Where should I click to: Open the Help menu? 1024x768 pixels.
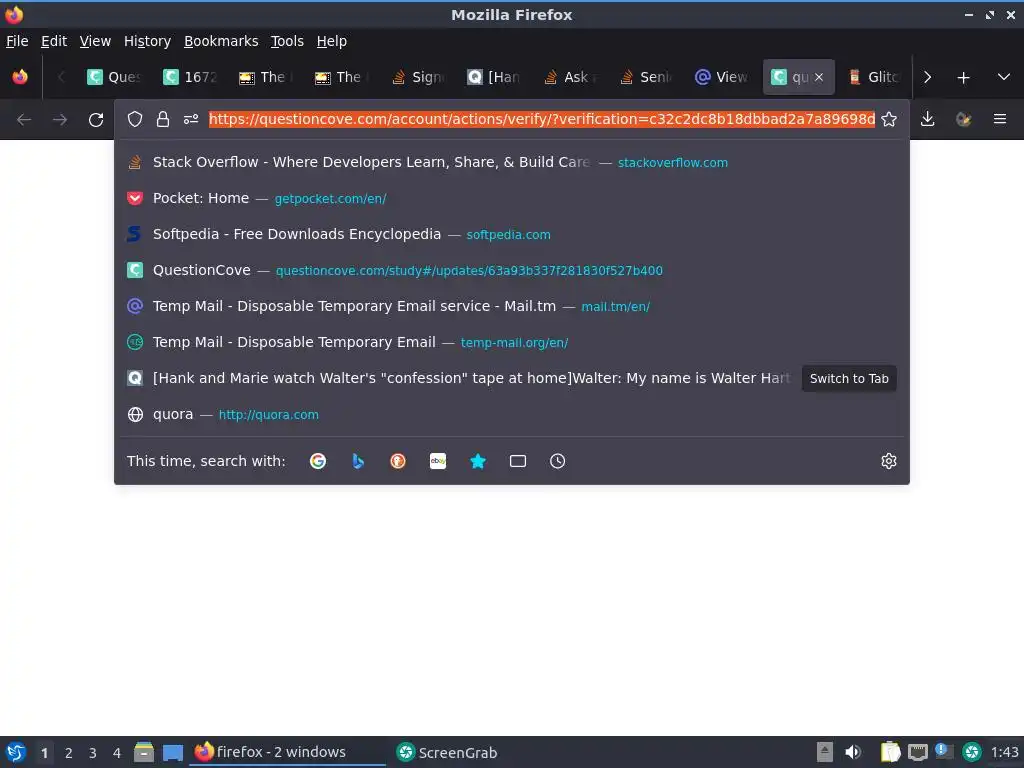(x=332, y=41)
